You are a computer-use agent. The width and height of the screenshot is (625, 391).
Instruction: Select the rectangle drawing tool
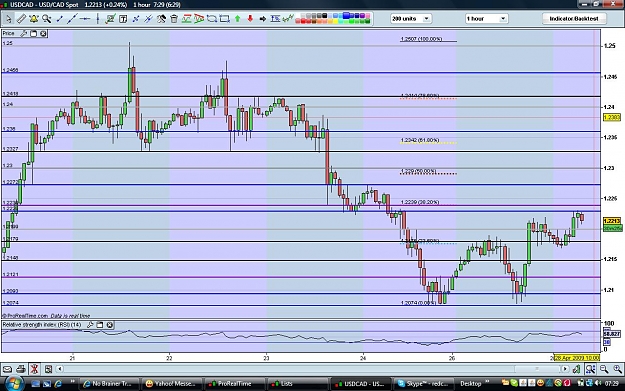click(224, 19)
